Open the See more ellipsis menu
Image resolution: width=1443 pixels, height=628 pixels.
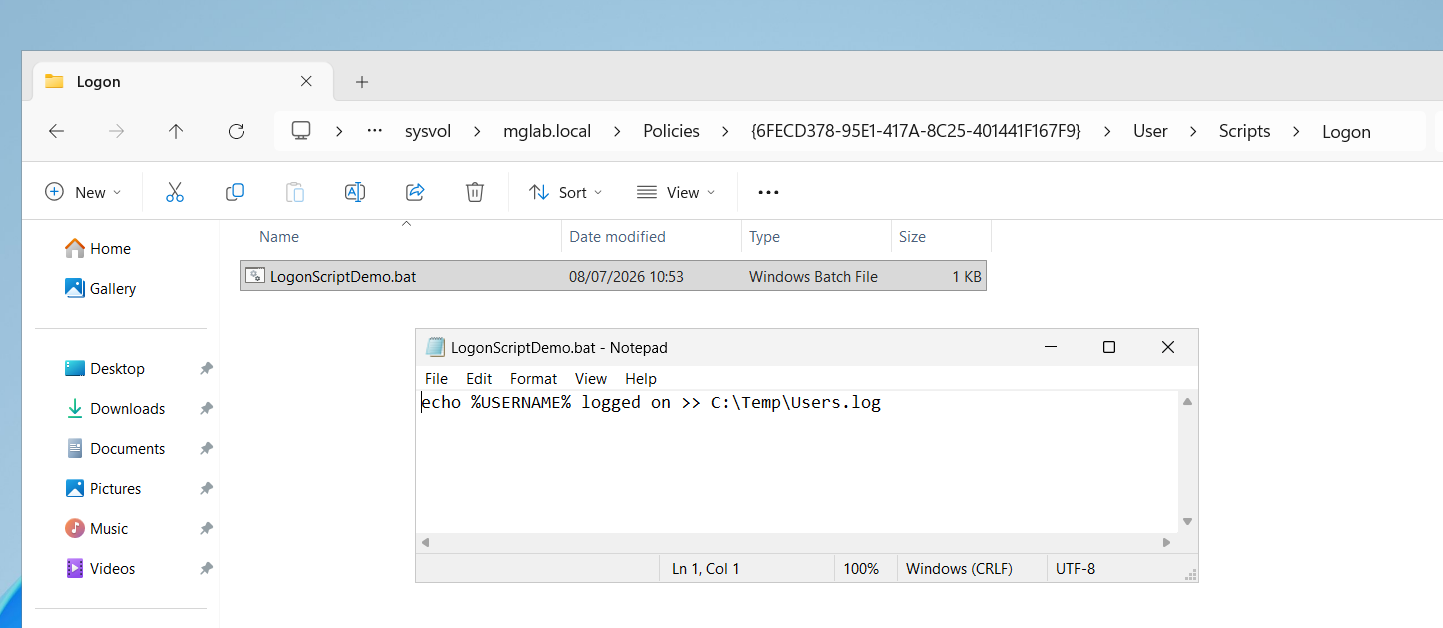[x=768, y=192]
